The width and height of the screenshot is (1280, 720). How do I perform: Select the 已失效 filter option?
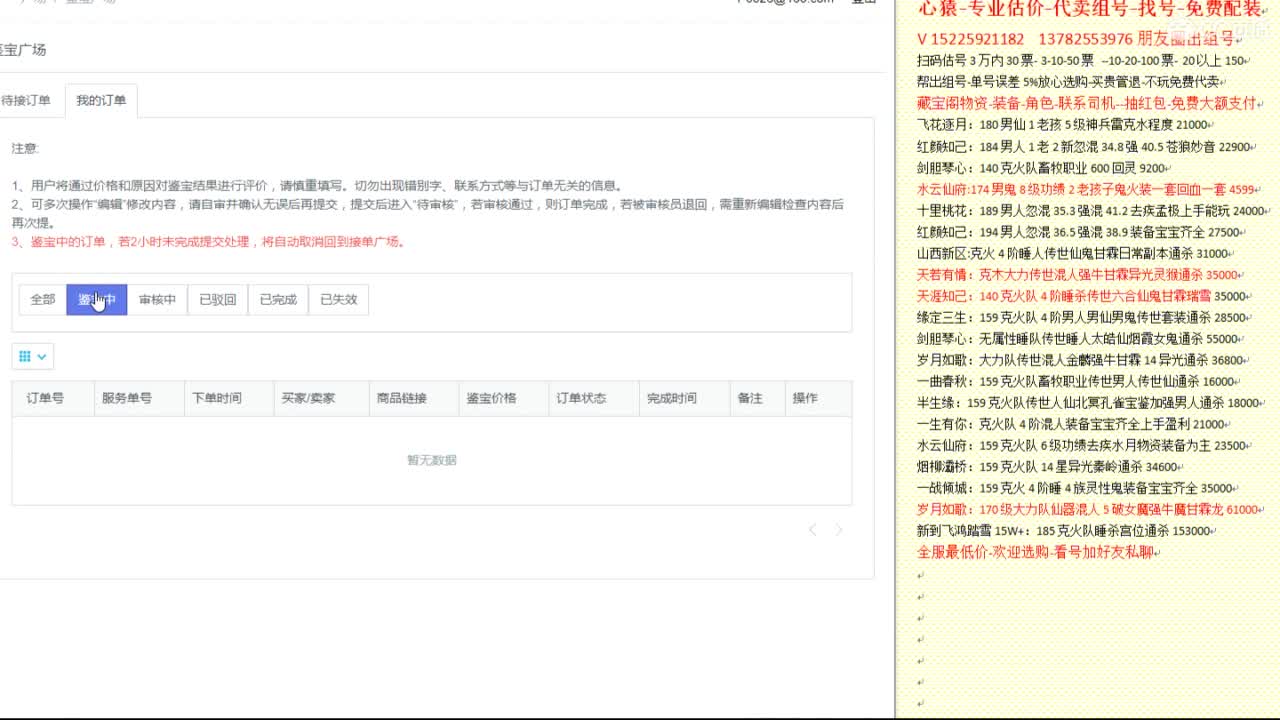coord(337,299)
